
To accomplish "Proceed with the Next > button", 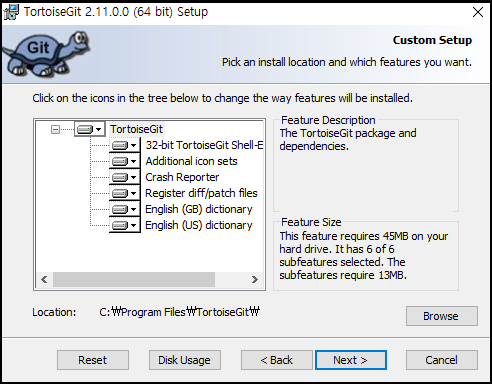I will click(x=351, y=360).
